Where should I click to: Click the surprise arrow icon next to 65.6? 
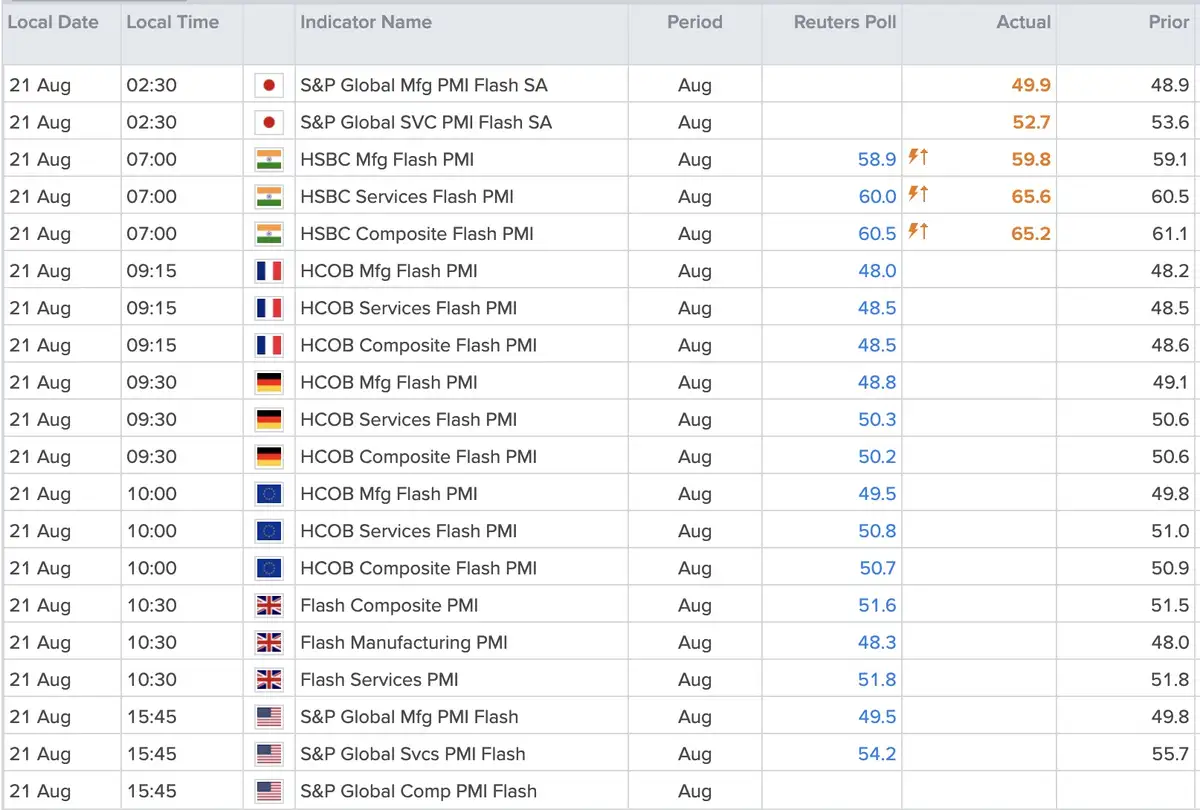[x=918, y=195]
